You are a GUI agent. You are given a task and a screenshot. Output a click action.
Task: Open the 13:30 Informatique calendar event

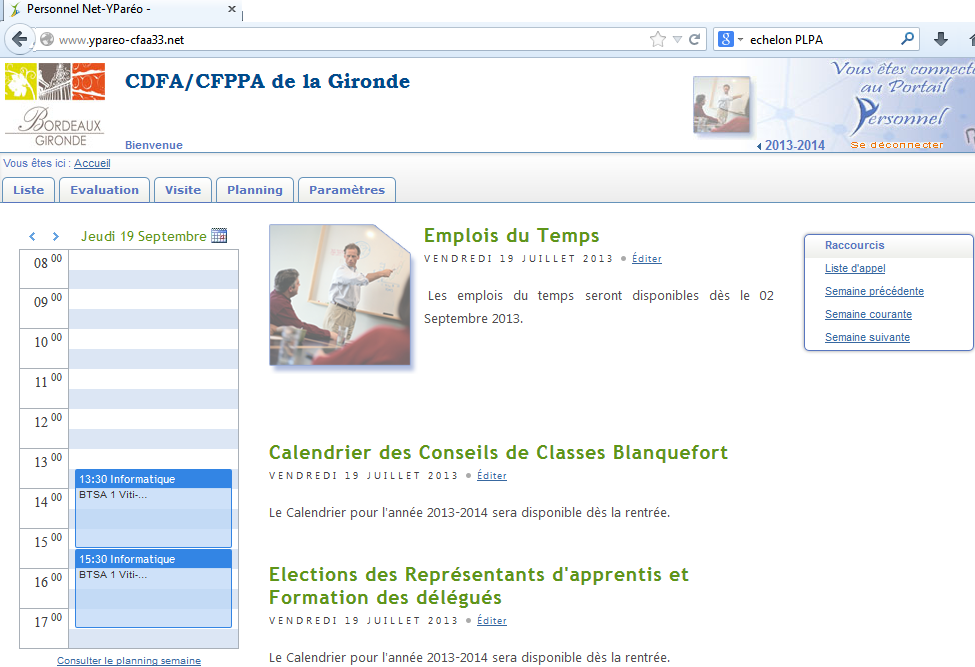pyautogui.click(x=153, y=479)
